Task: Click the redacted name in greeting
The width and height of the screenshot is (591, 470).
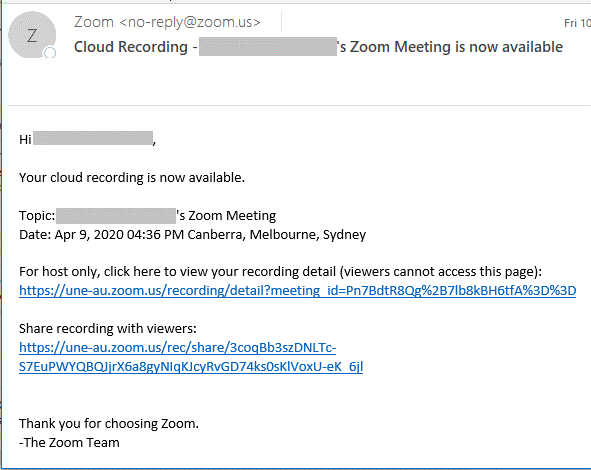Action: coord(93,138)
